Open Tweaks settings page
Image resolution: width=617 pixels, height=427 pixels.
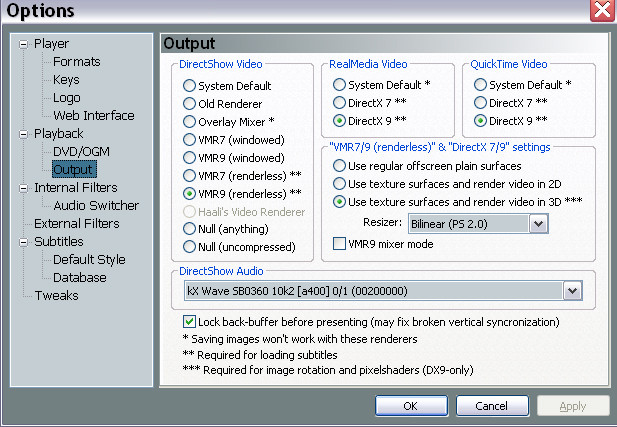(x=56, y=296)
